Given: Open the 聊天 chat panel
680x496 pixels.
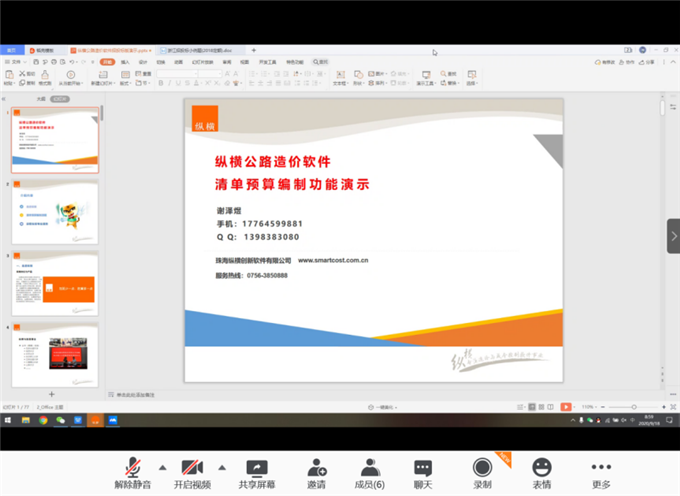Looking at the screenshot, I should tap(423, 473).
